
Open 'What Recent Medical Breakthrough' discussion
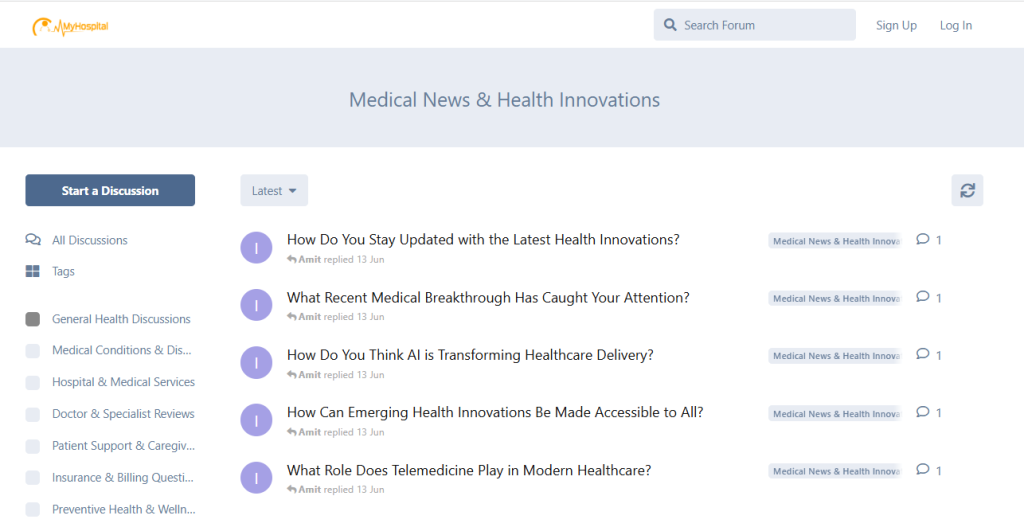488,298
